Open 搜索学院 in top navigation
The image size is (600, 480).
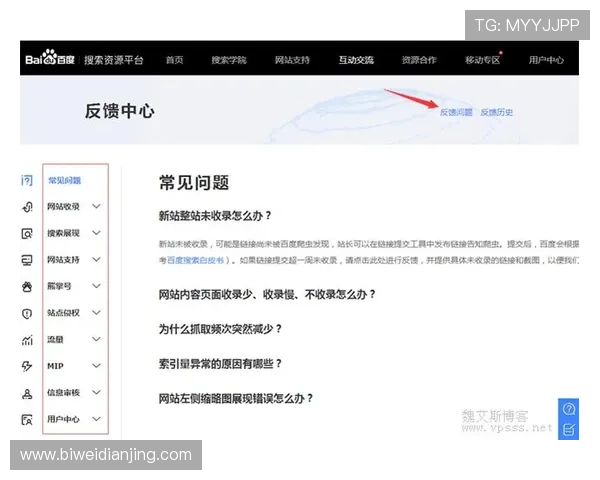229,60
